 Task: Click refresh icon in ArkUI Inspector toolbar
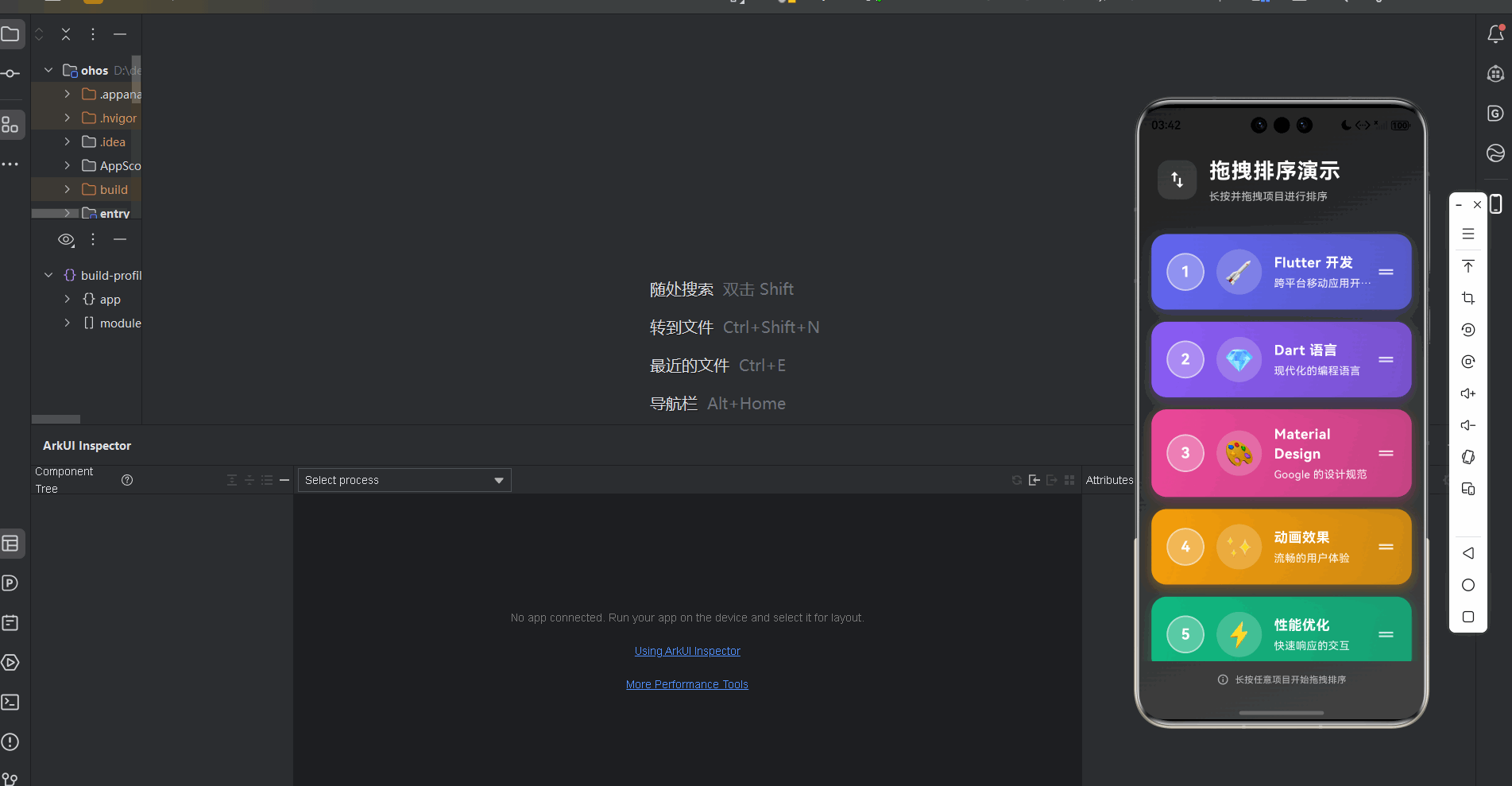(x=1017, y=480)
